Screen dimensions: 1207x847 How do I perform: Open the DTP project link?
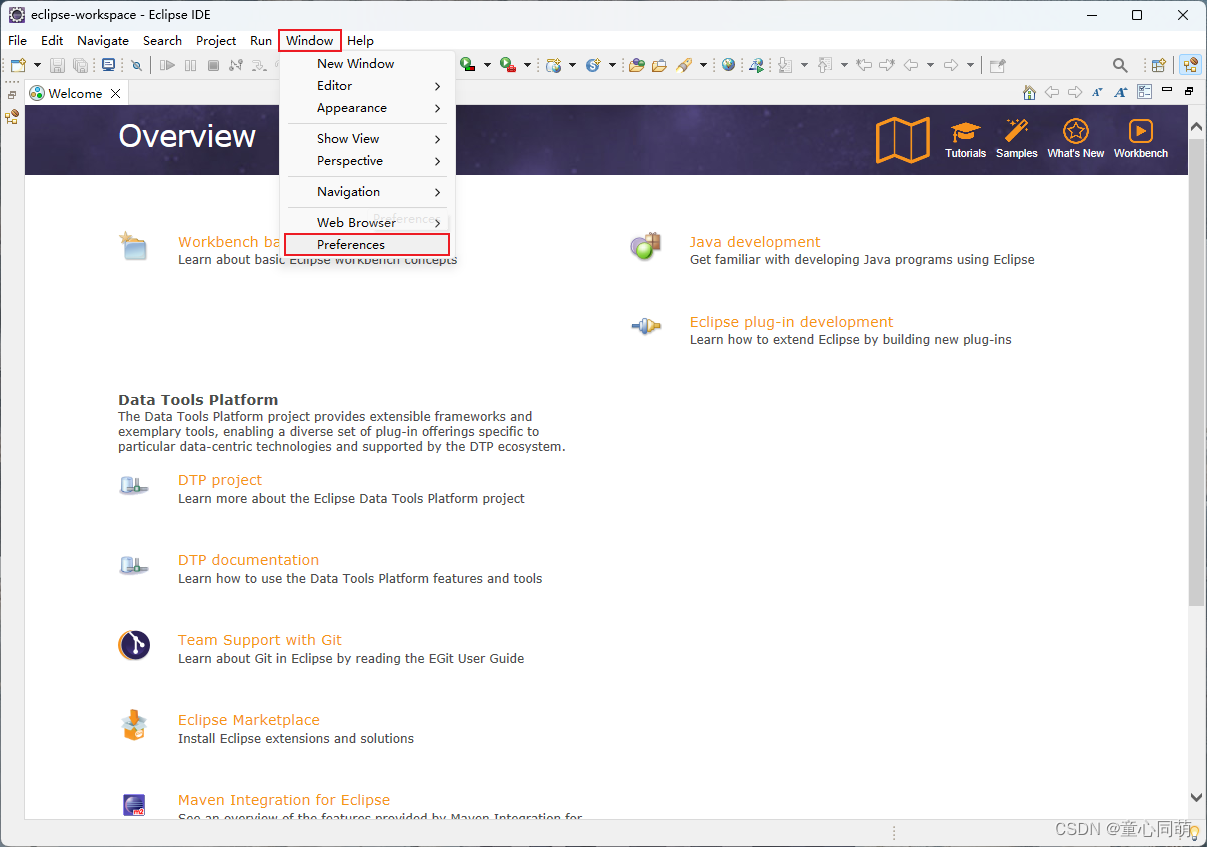[220, 480]
